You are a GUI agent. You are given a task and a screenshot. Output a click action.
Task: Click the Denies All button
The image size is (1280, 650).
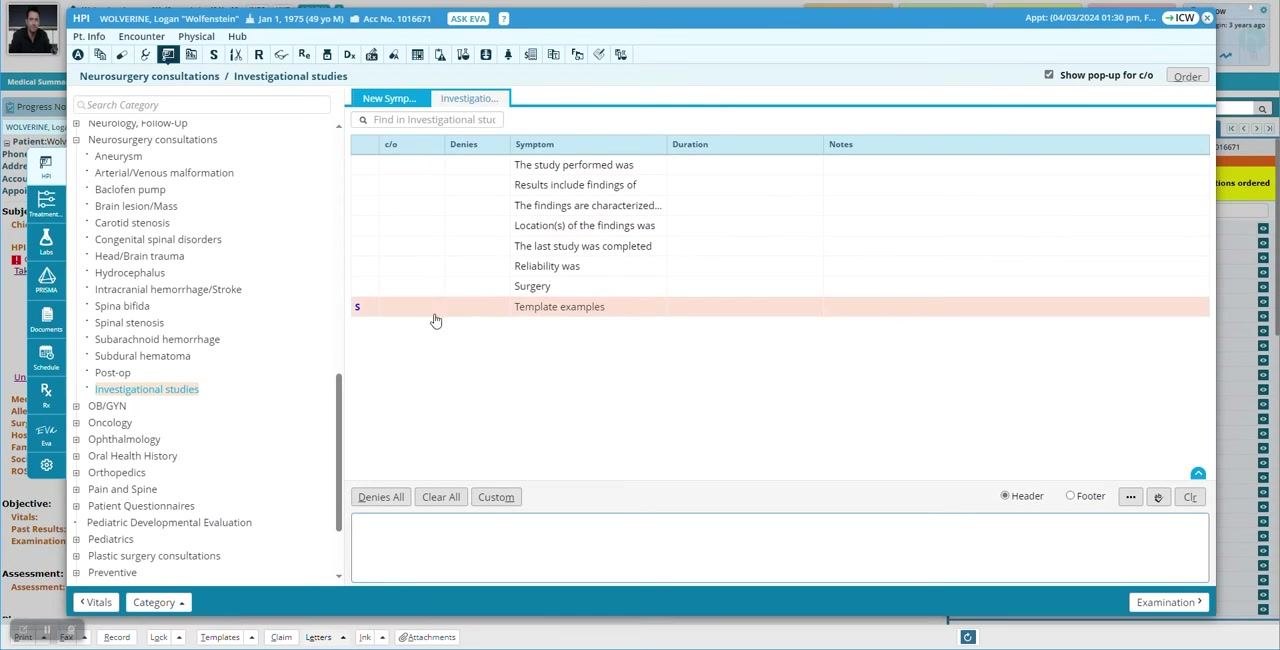(x=381, y=497)
